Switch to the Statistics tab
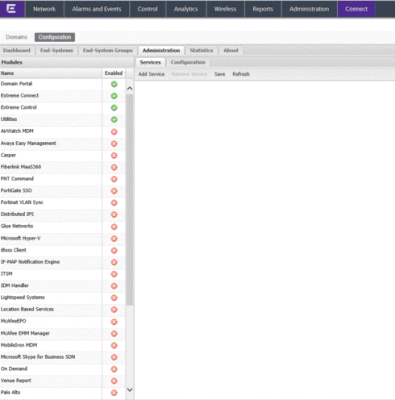 point(201,50)
